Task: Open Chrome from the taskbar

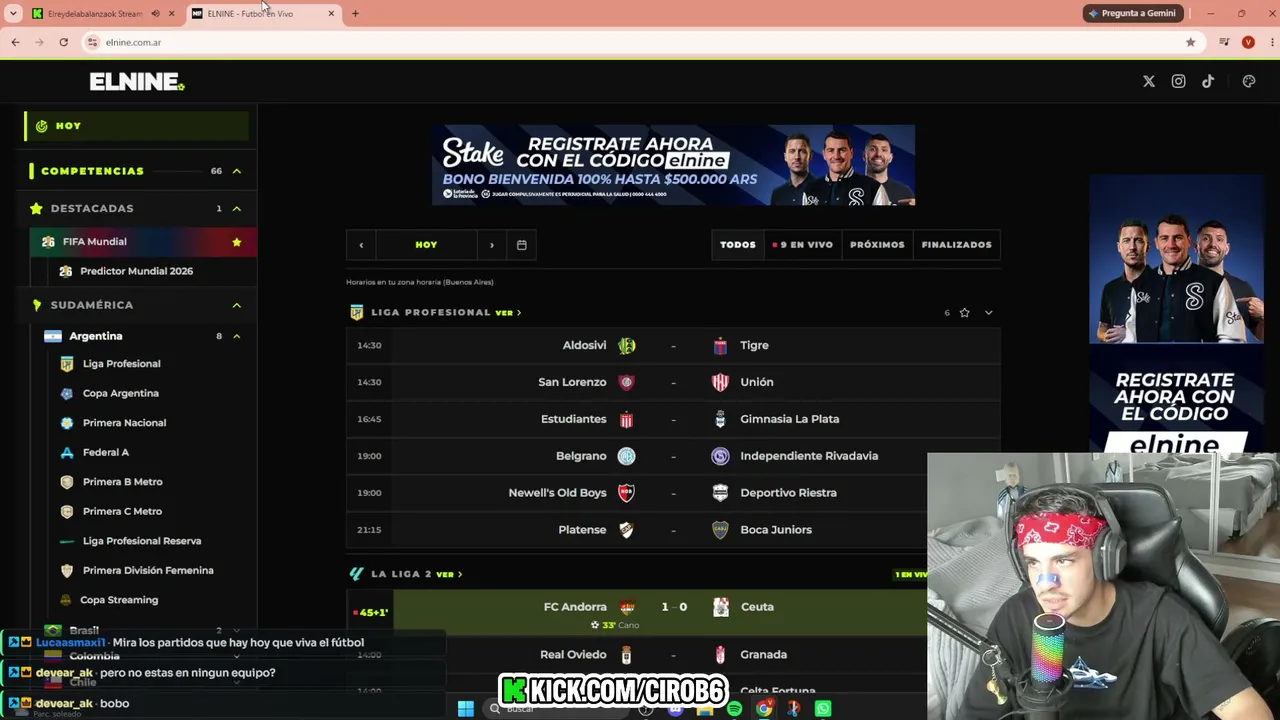Action: click(764, 709)
